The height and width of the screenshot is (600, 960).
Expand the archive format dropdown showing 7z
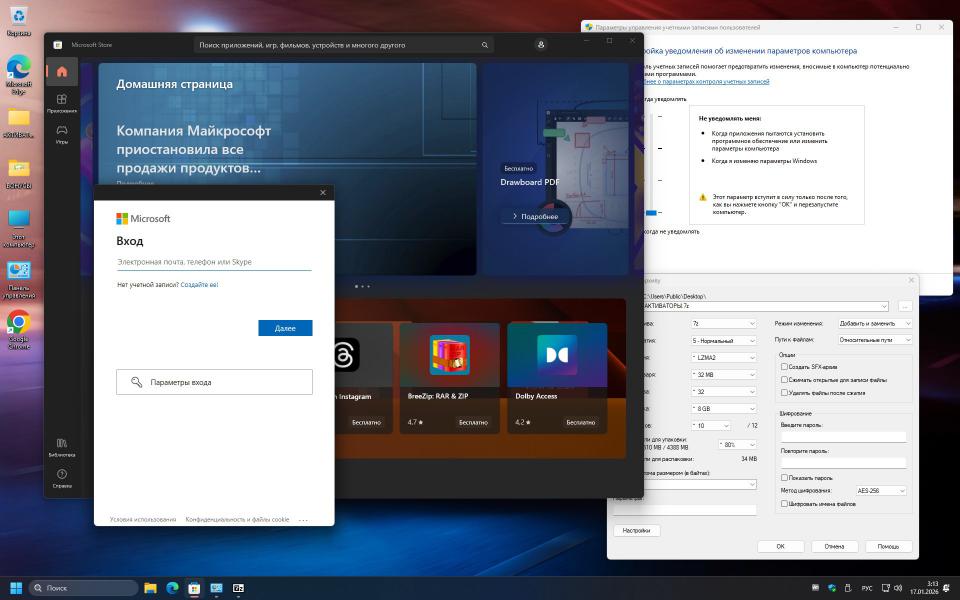click(x=723, y=323)
